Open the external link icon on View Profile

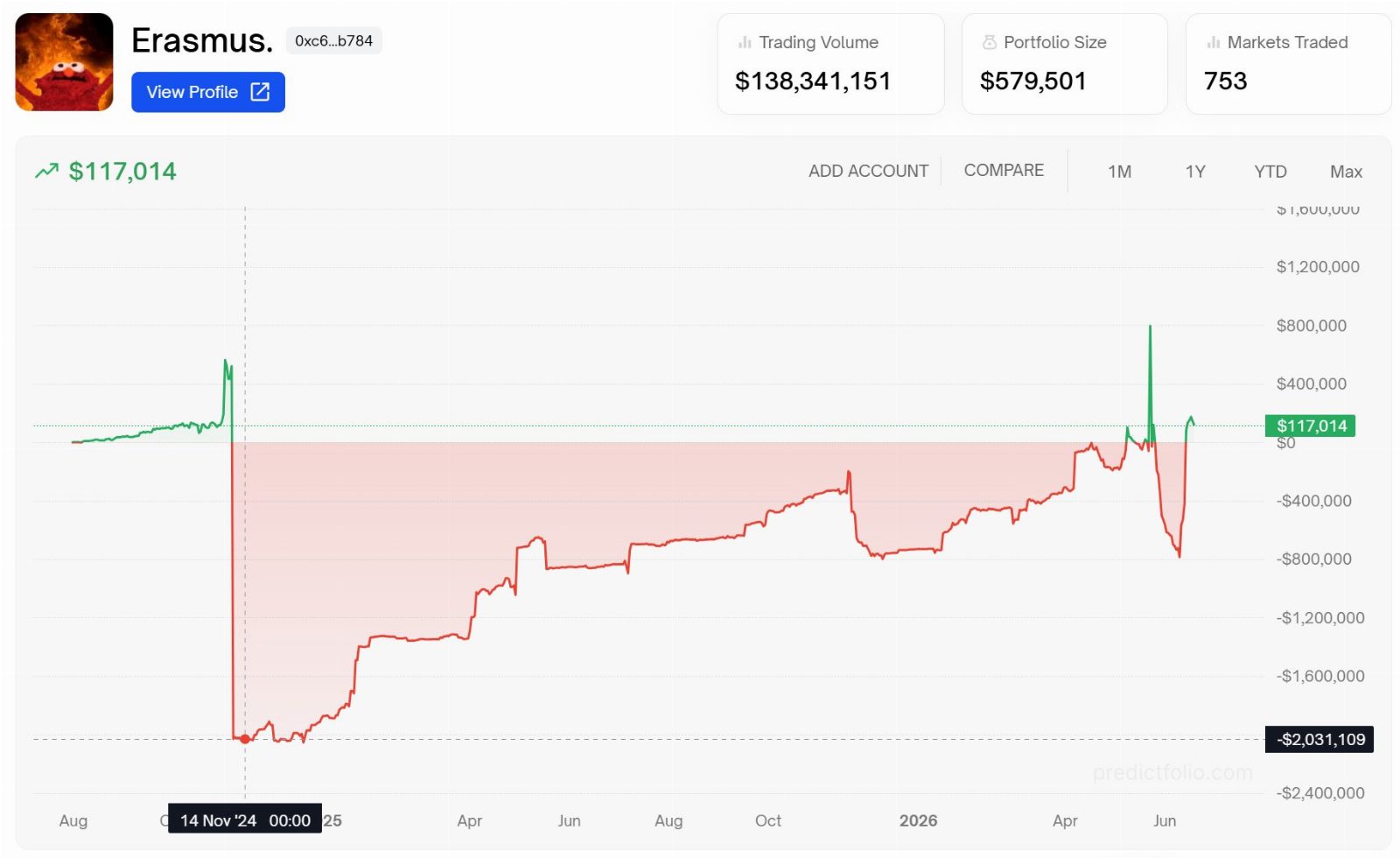pyautogui.click(x=260, y=92)
